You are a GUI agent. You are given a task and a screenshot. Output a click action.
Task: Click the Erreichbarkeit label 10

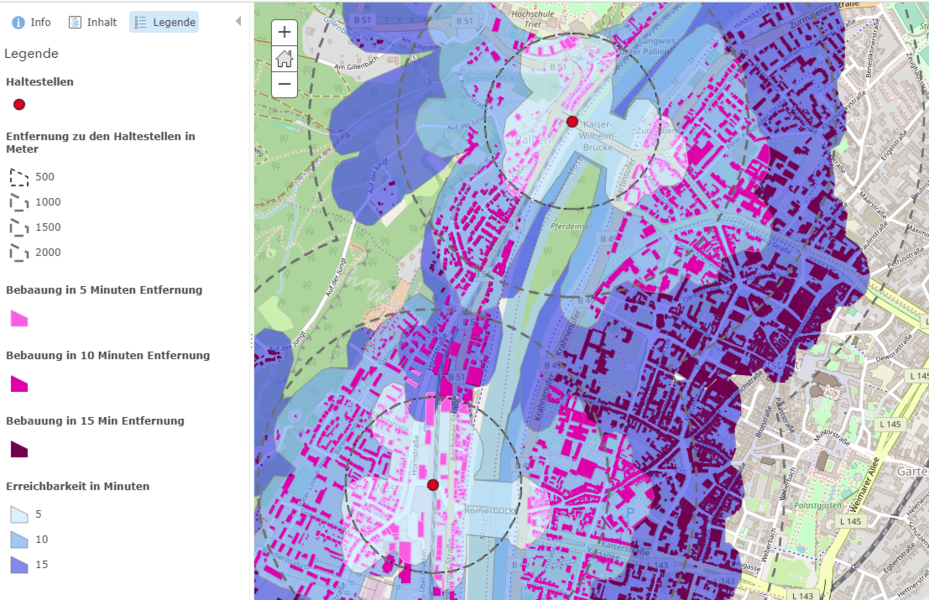41,540
